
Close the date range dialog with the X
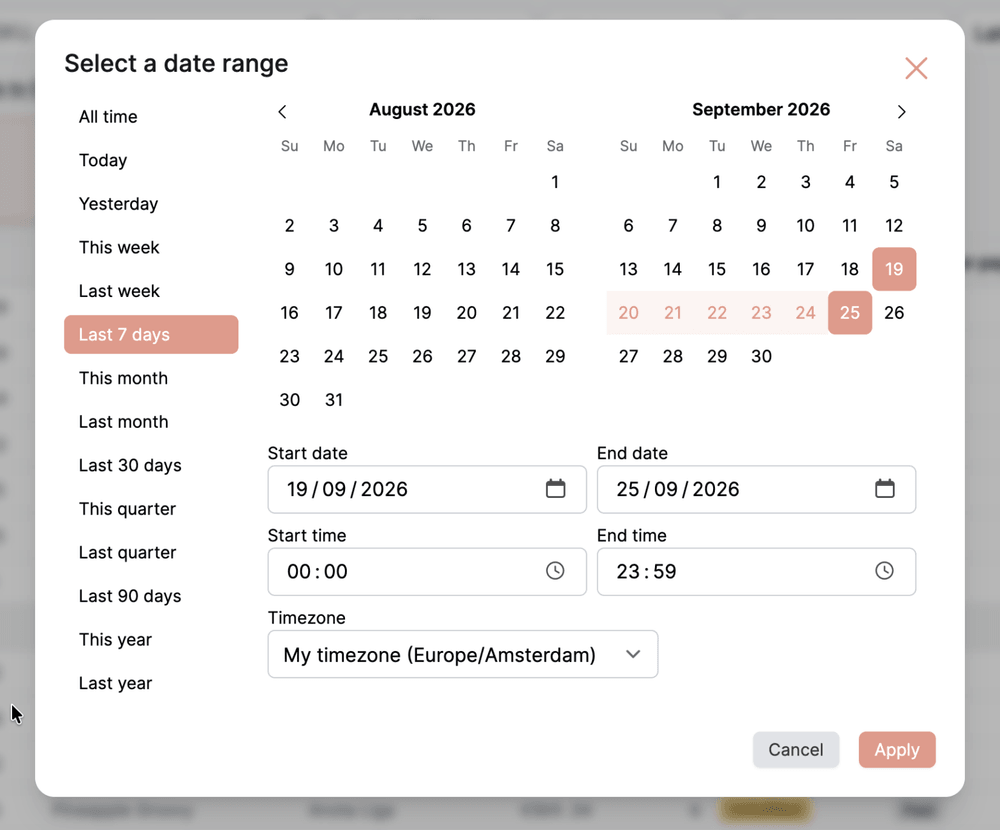pos(916,68)
